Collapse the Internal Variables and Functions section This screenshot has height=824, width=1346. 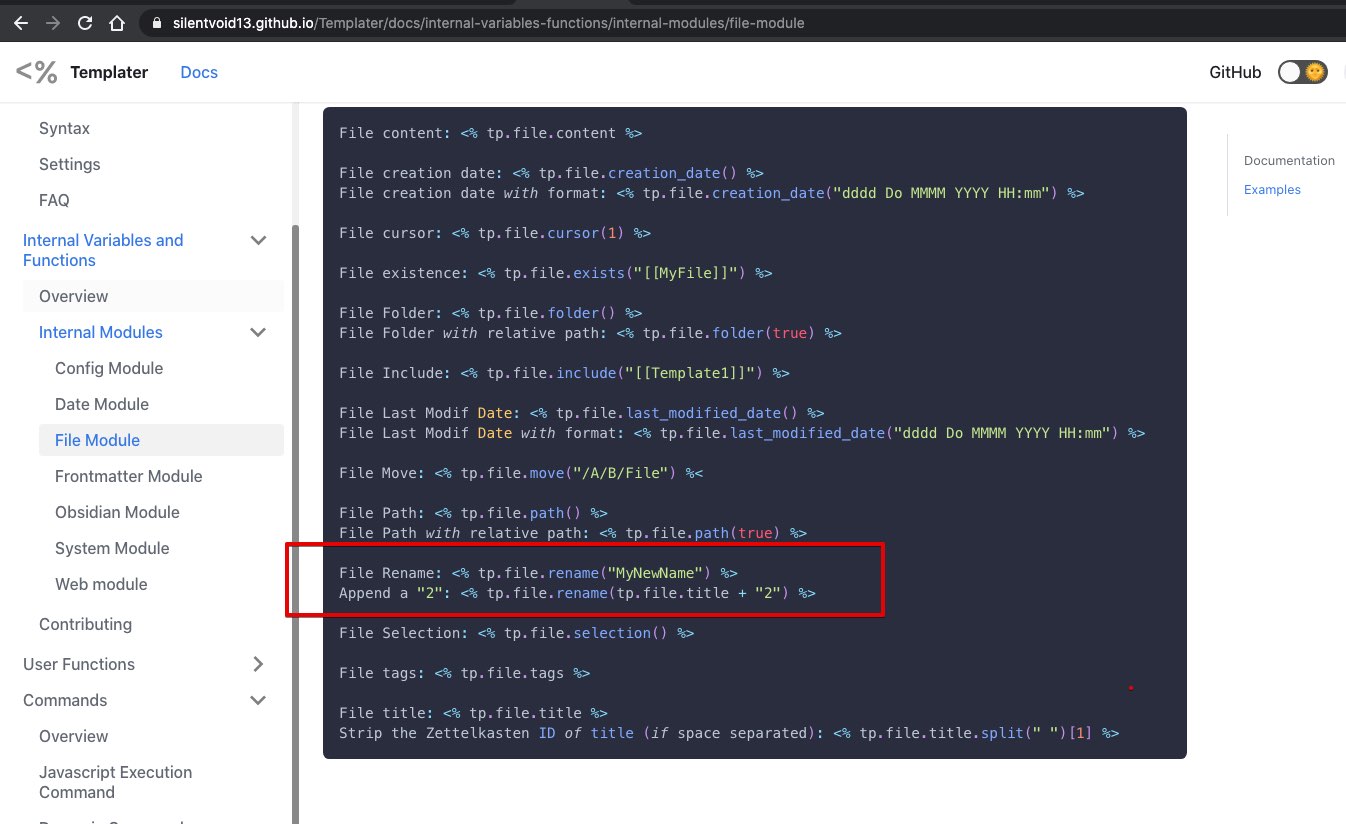point(258,240)
